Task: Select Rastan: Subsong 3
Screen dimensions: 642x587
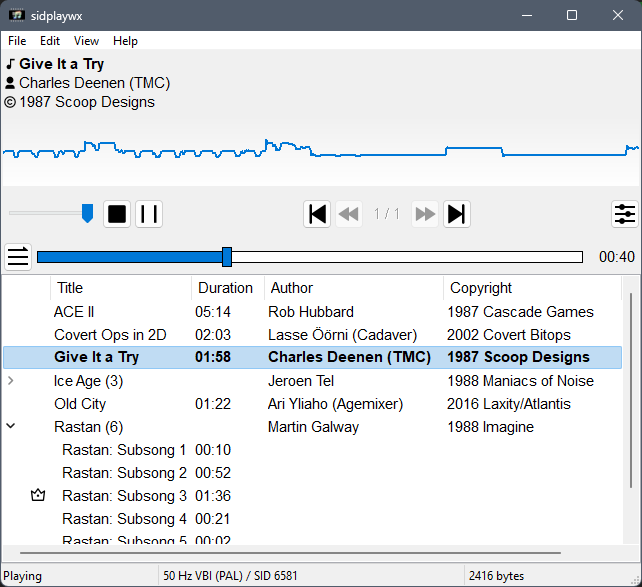Action: point(312,496)
